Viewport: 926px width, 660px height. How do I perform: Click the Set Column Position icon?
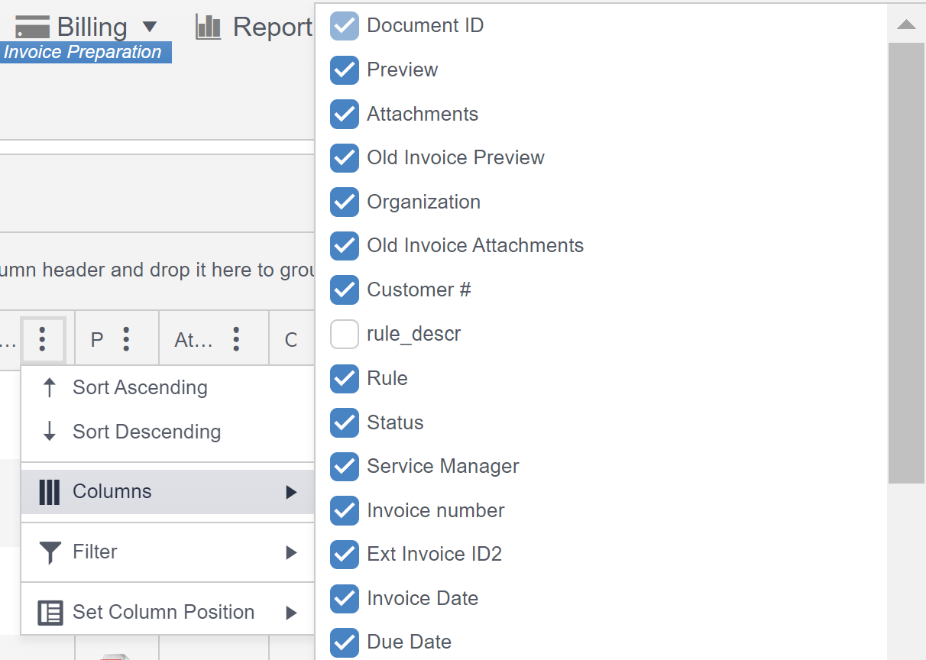click(x=50, y=612)
